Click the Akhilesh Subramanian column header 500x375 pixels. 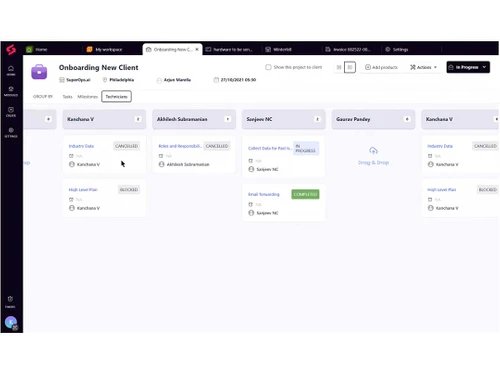[x=194, y=119]
